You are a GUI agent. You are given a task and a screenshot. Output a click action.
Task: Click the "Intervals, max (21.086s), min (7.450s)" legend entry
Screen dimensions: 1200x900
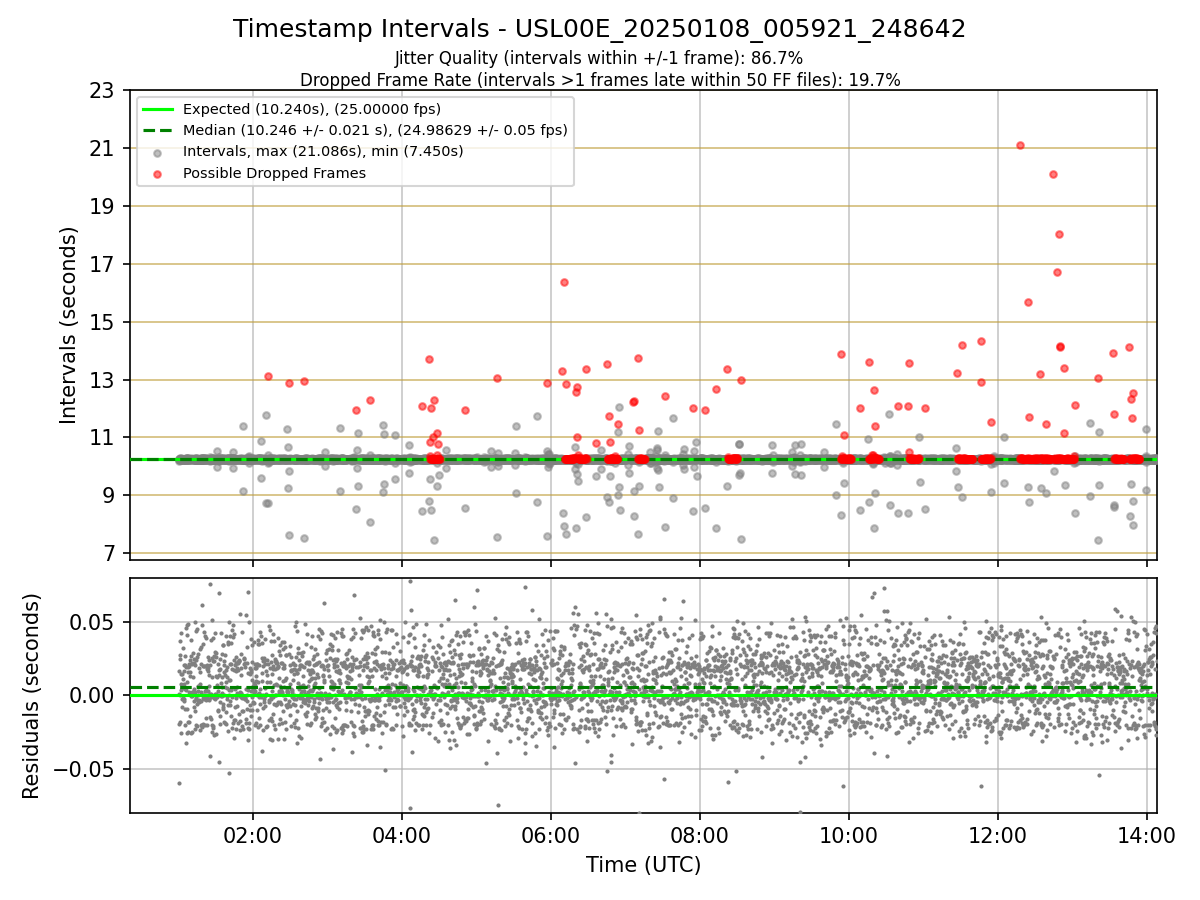click(x=323, y=151)
